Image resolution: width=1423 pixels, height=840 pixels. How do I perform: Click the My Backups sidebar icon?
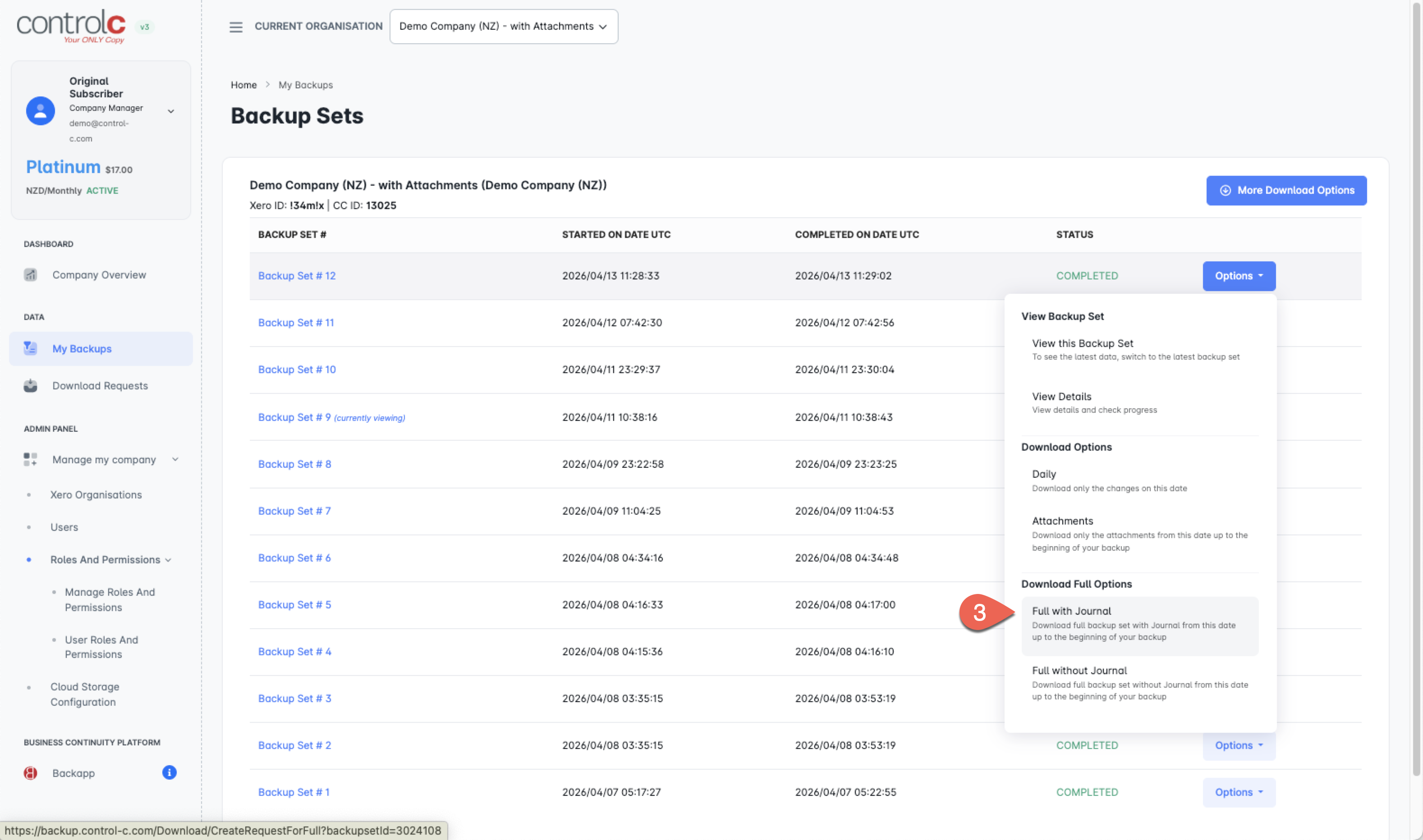(31, 349)
